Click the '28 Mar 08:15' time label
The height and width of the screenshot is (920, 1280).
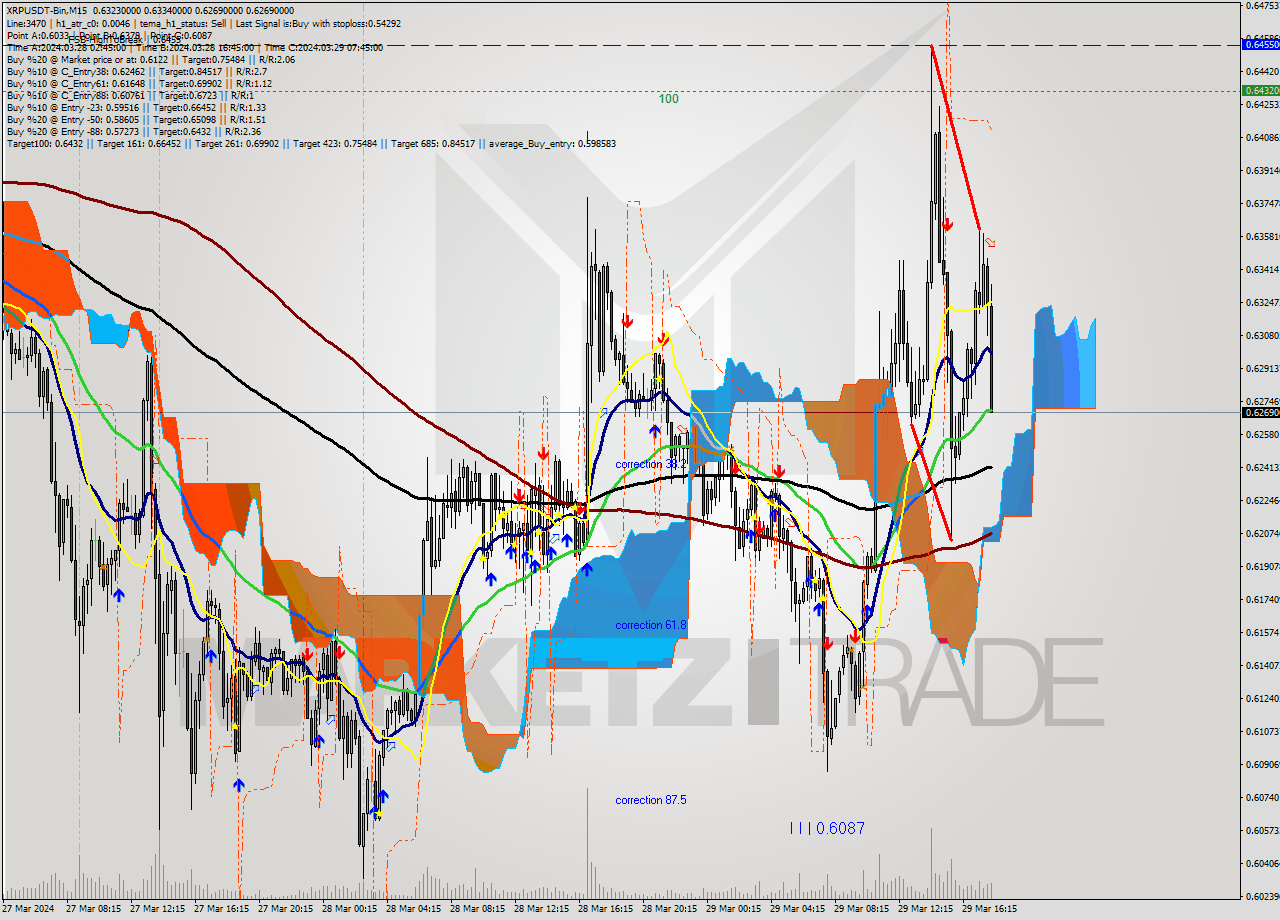[x=477, y=909]
